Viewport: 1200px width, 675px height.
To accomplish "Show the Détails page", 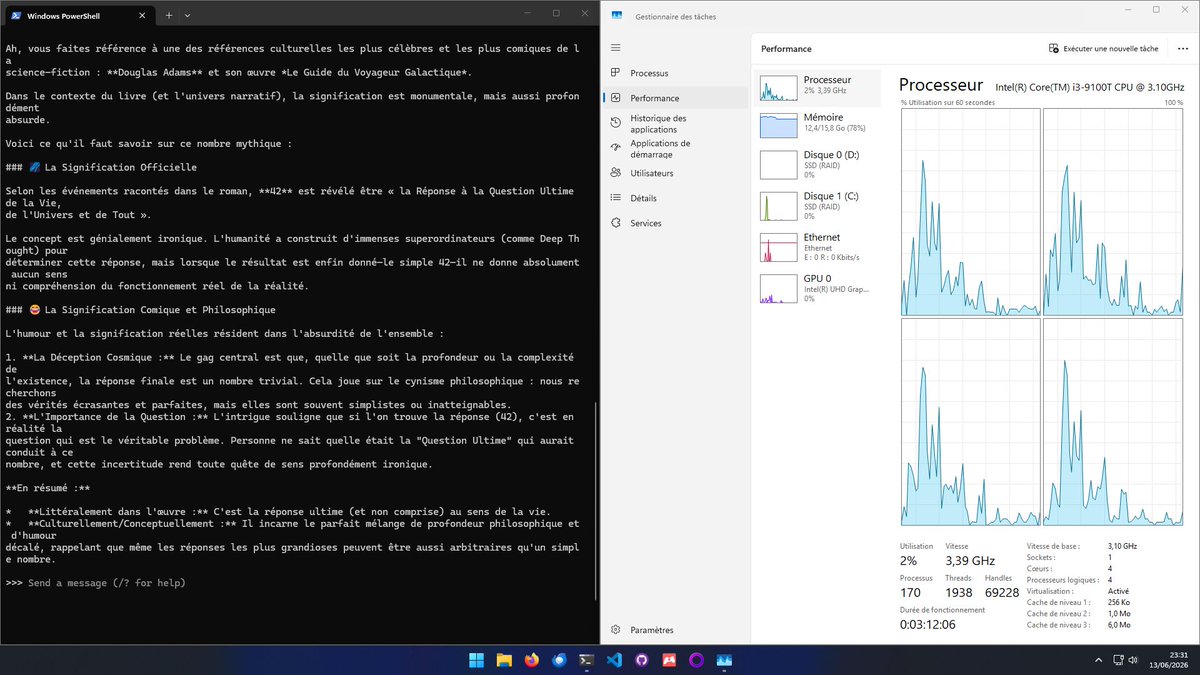I will point(675,198).
